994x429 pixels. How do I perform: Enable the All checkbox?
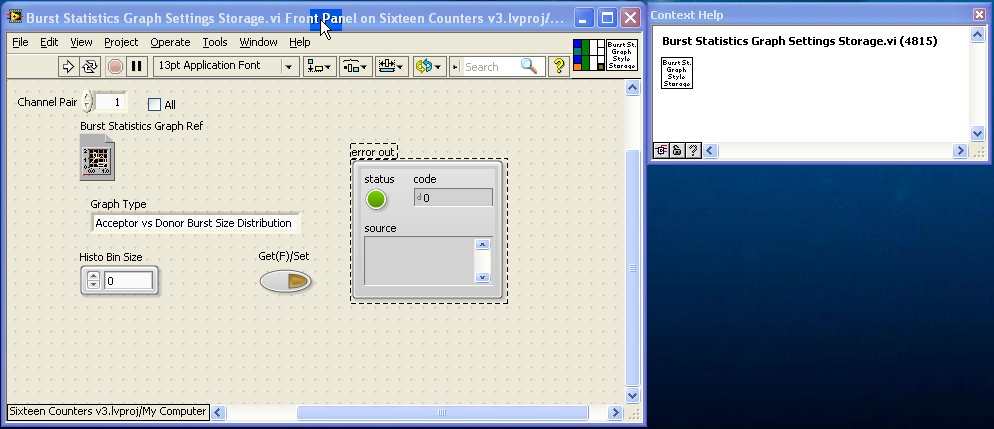coord(154,105)
